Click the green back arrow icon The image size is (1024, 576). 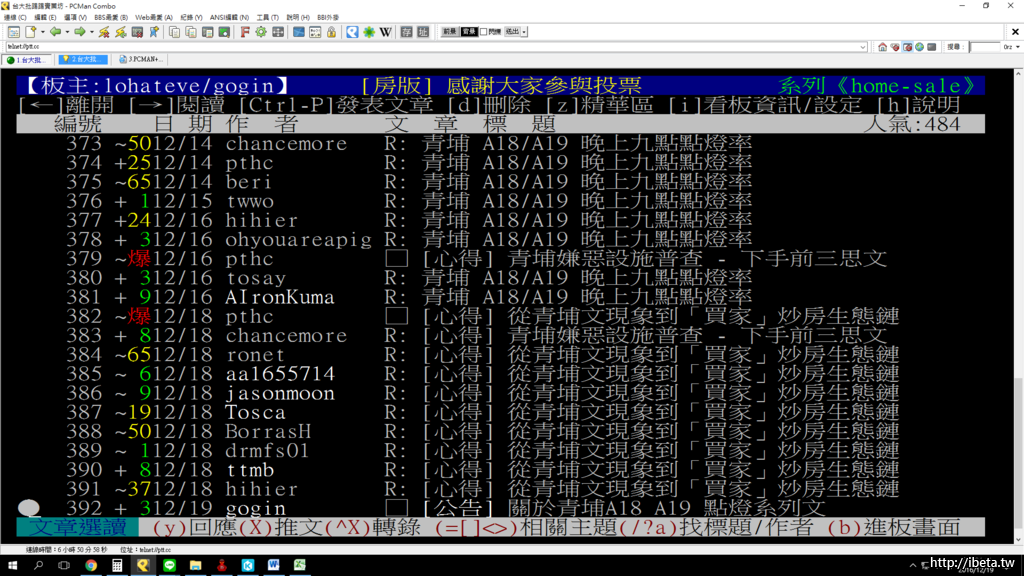55,32
